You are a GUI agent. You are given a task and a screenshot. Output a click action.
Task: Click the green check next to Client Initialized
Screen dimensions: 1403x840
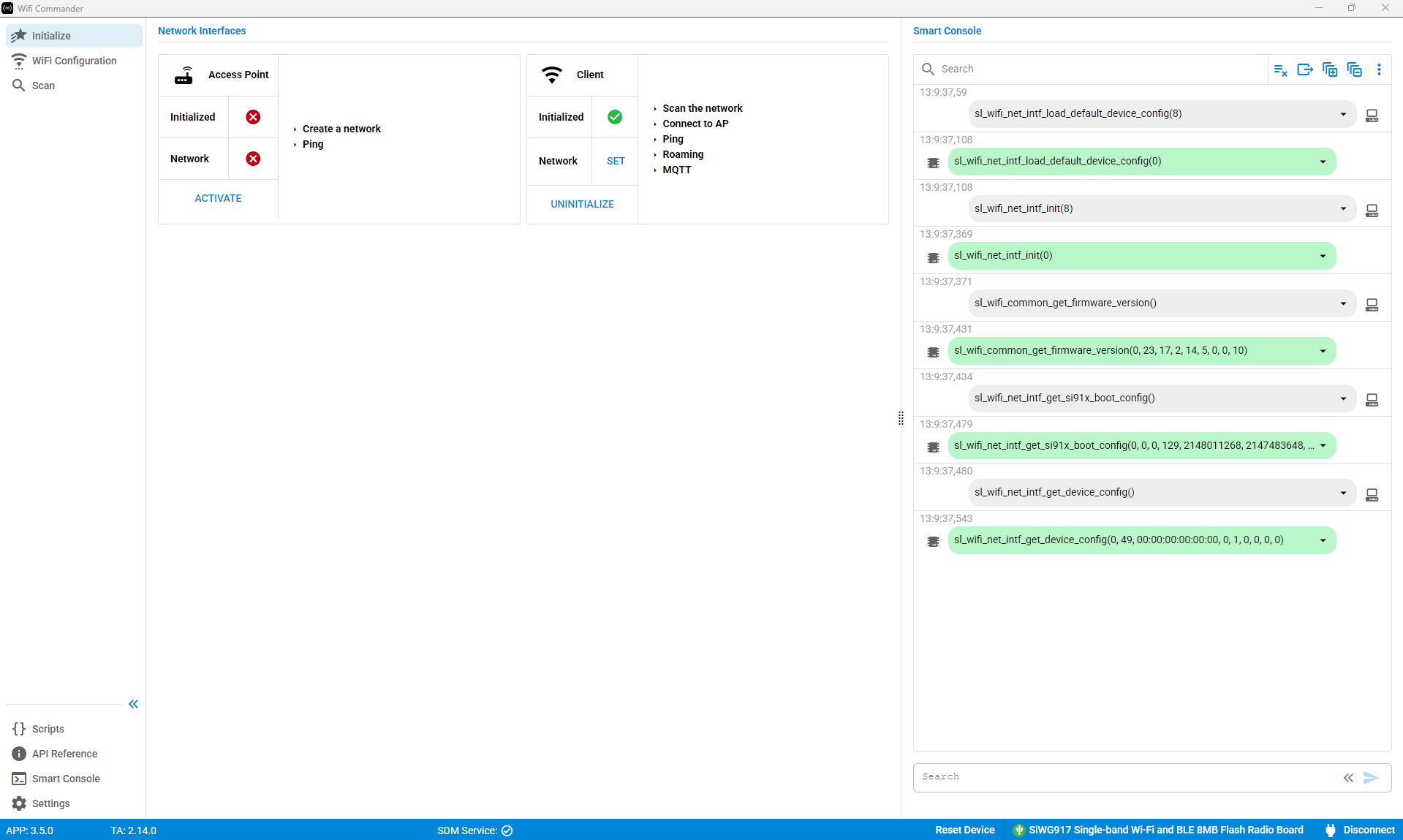point(615,117)
